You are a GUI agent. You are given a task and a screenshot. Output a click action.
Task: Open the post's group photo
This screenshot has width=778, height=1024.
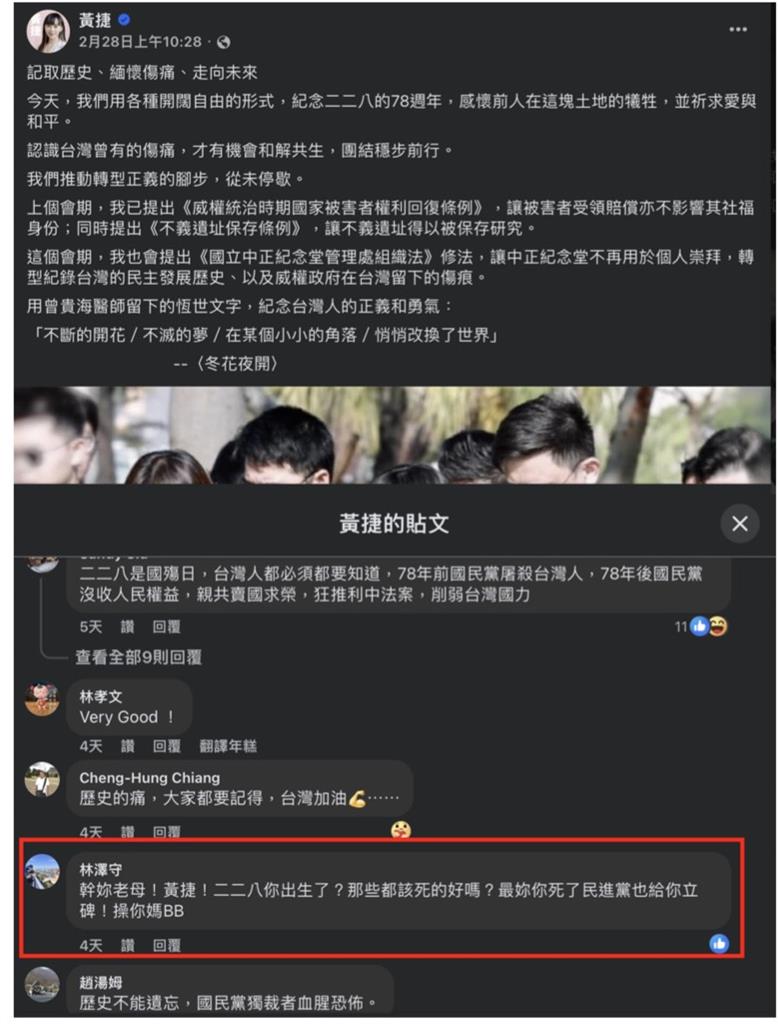392,435
